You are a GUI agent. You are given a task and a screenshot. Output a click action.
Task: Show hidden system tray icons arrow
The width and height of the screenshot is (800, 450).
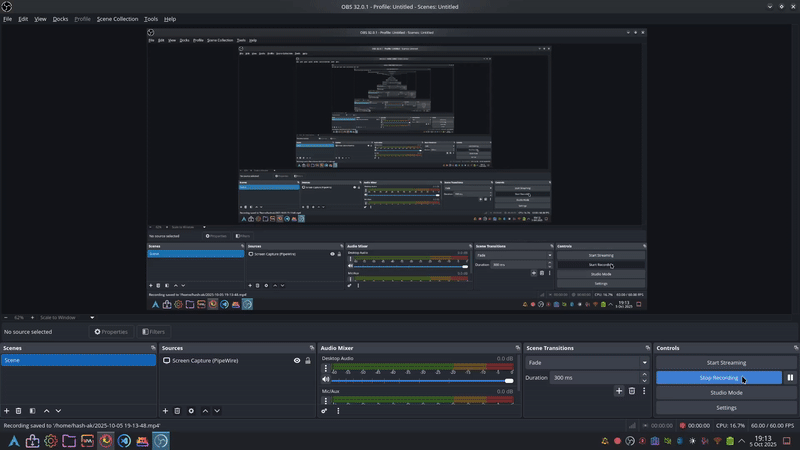click(x=742, y=441)
